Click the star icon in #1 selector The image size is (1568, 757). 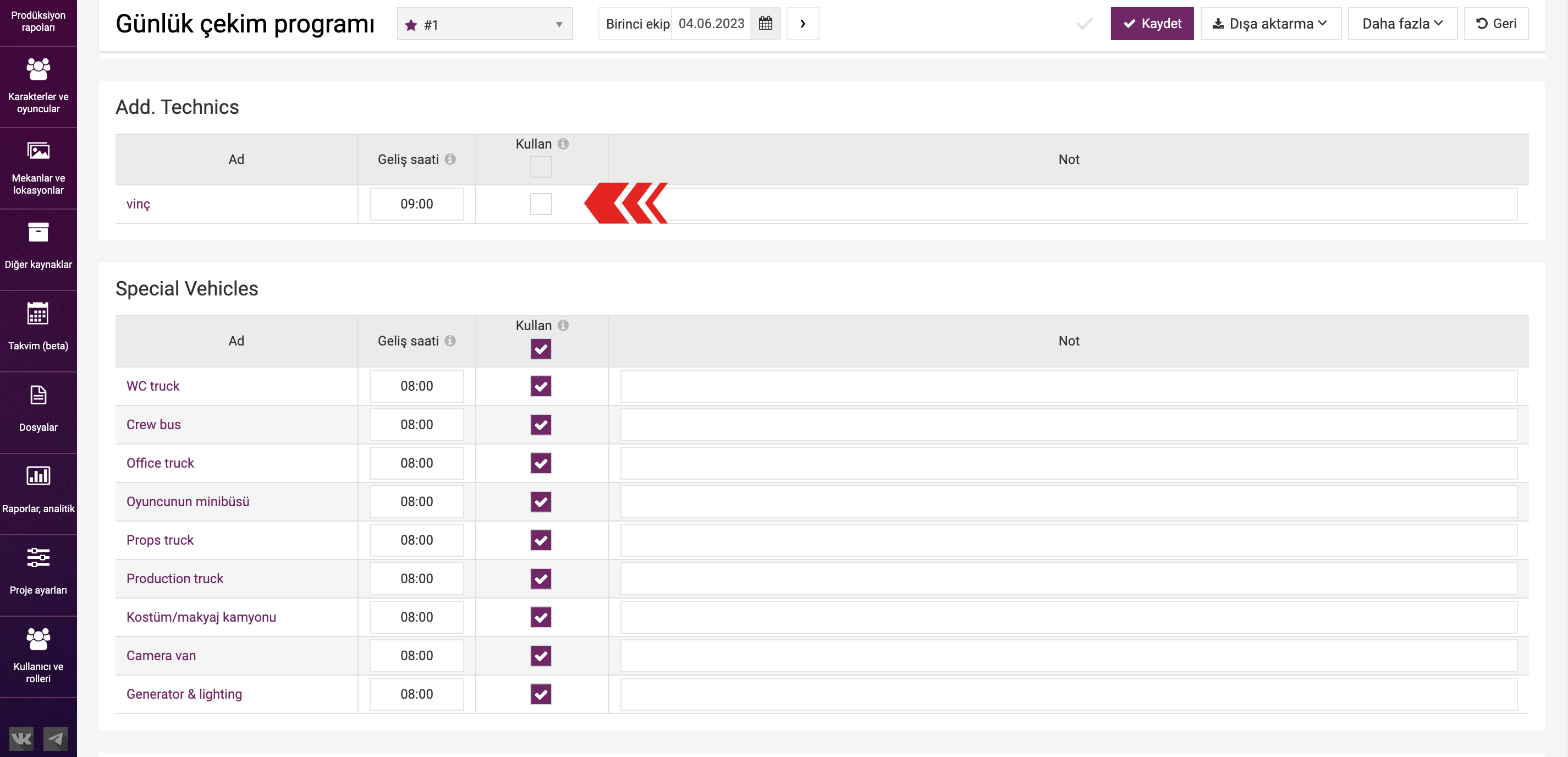[411, 25]
